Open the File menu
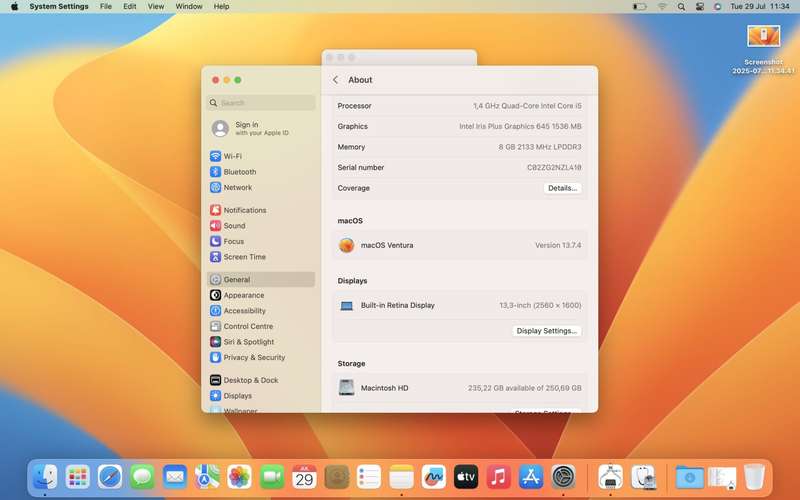 [106, 7]
